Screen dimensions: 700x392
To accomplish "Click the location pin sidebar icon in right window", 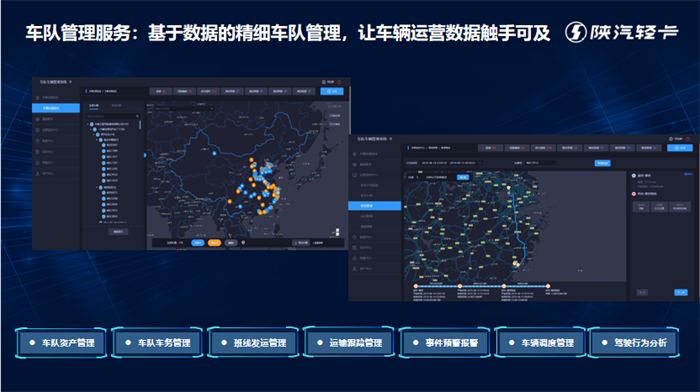I will click(354, 154).
